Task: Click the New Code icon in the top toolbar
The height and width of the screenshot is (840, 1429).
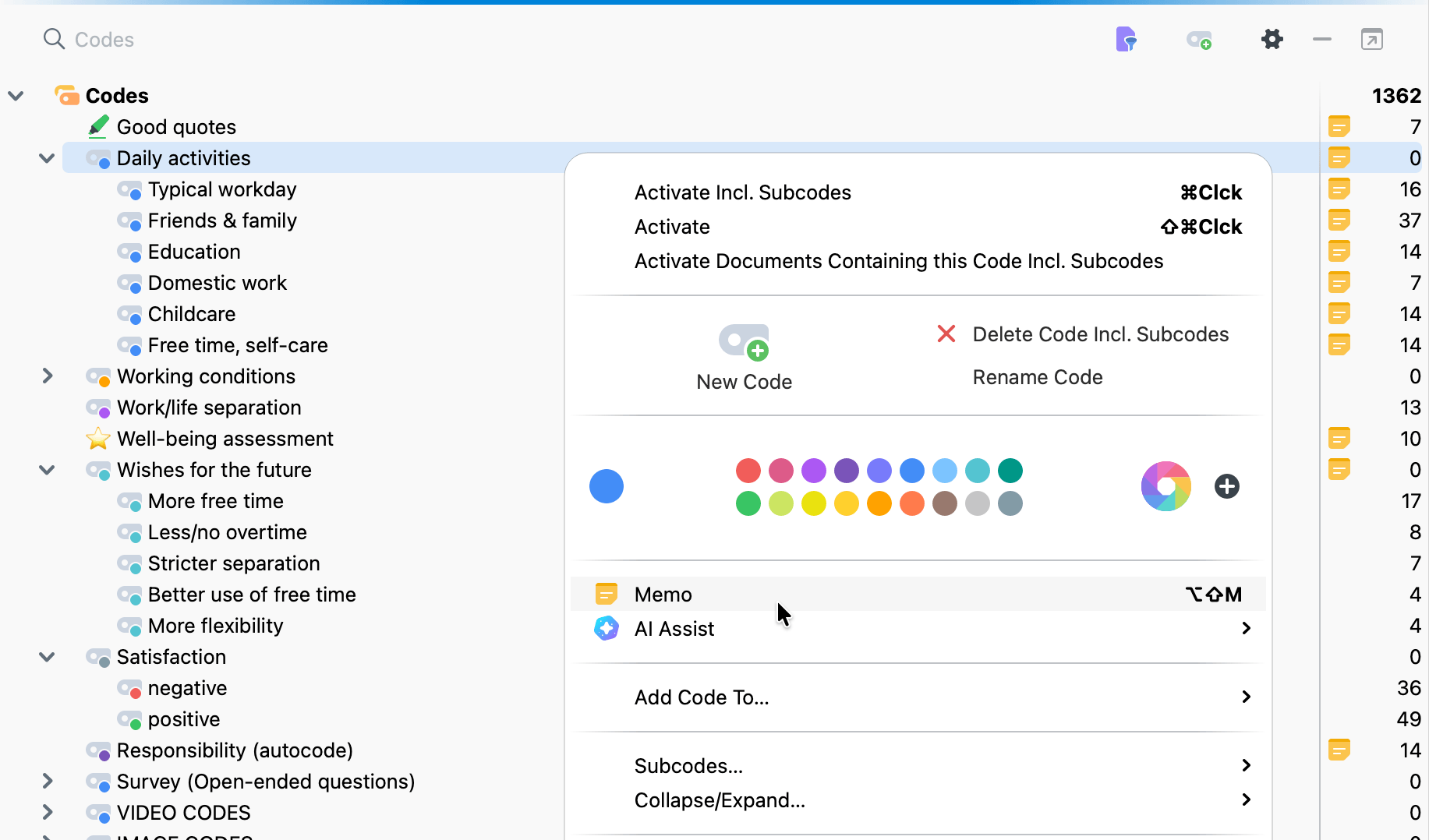Action: pyautogui.click(x=1199, y=39)
